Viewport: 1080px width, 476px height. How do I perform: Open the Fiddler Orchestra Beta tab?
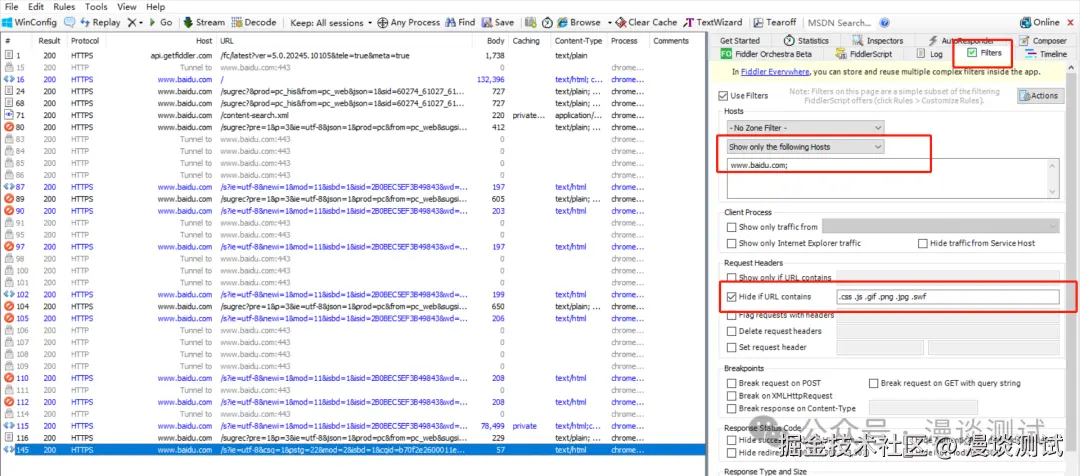point(766,54)
